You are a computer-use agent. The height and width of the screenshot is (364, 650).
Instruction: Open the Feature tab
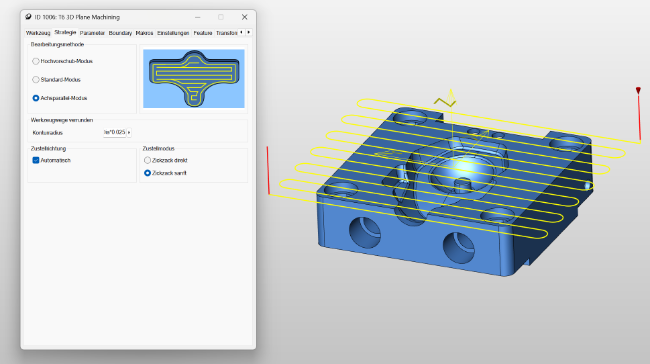click(203, 33)
